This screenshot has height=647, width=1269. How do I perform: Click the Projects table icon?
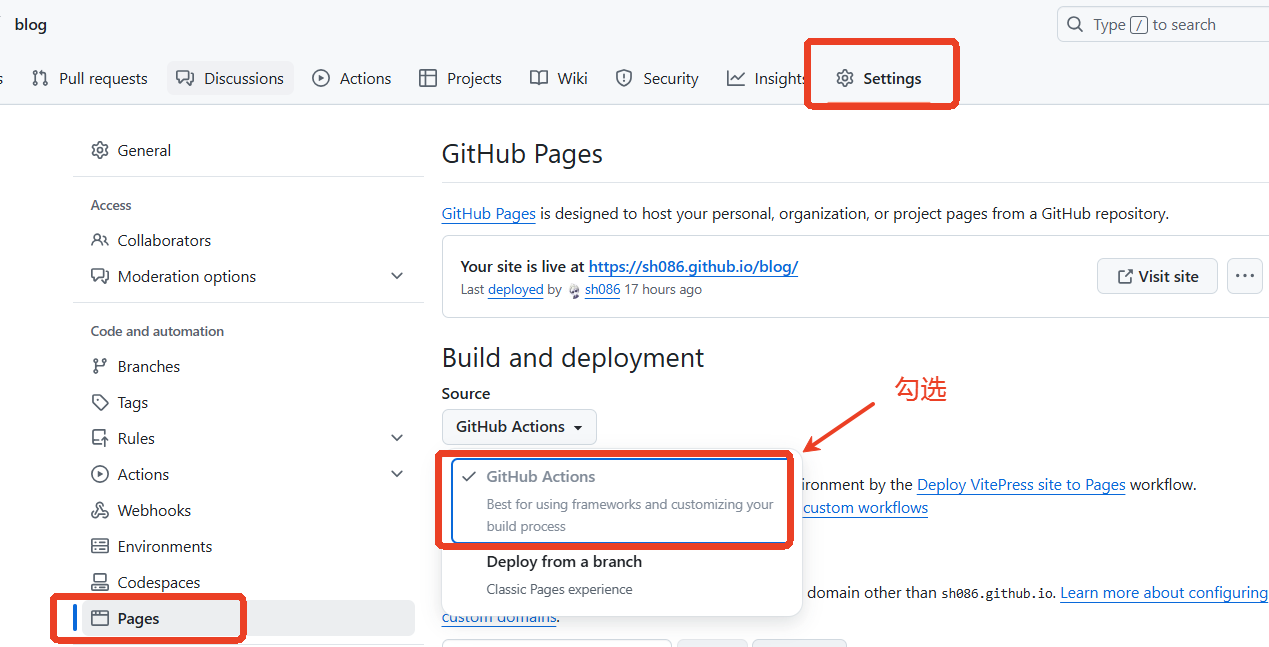pos(428,78)
